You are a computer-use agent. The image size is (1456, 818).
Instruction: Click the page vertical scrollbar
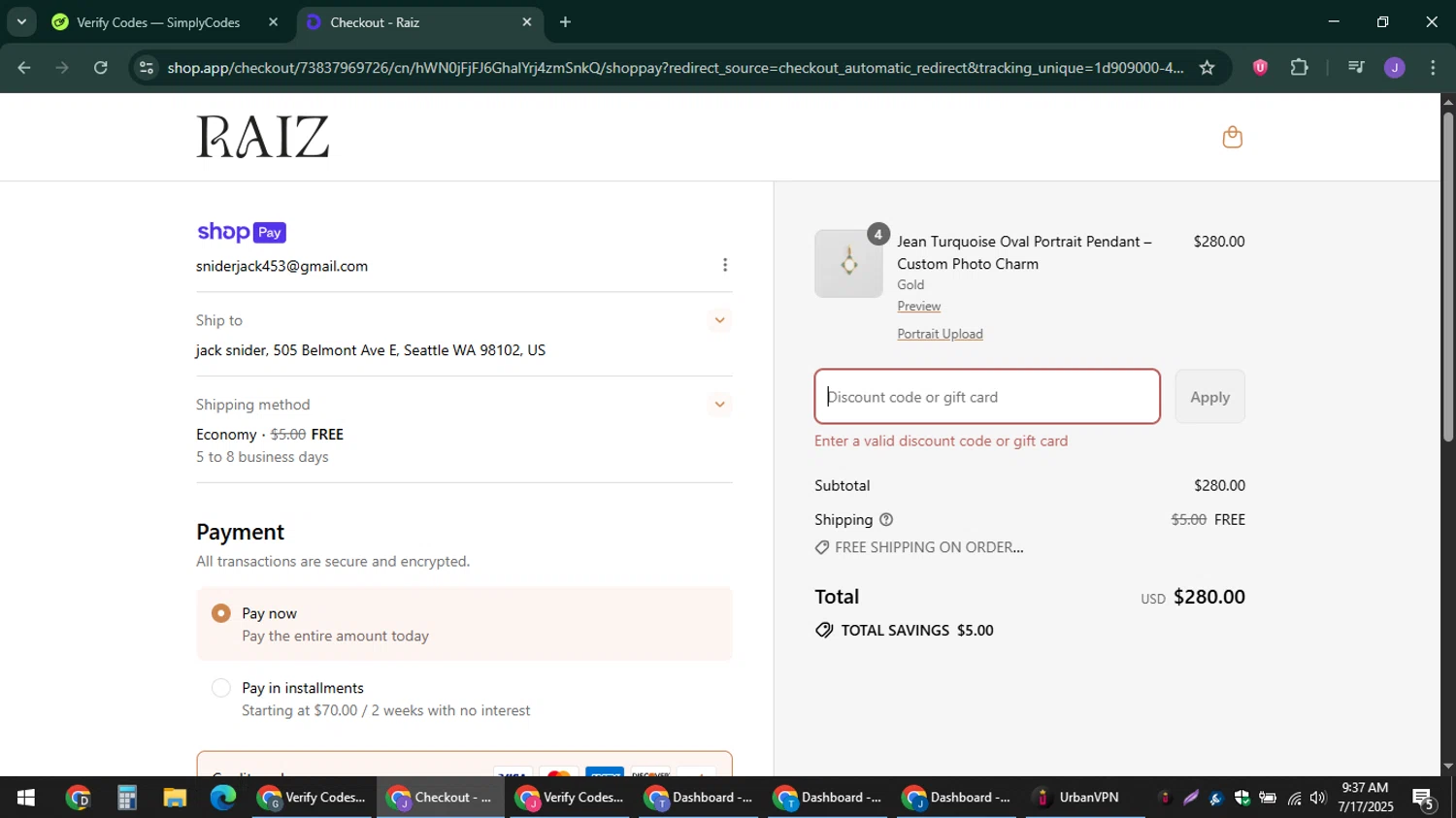pos(1447,278)
